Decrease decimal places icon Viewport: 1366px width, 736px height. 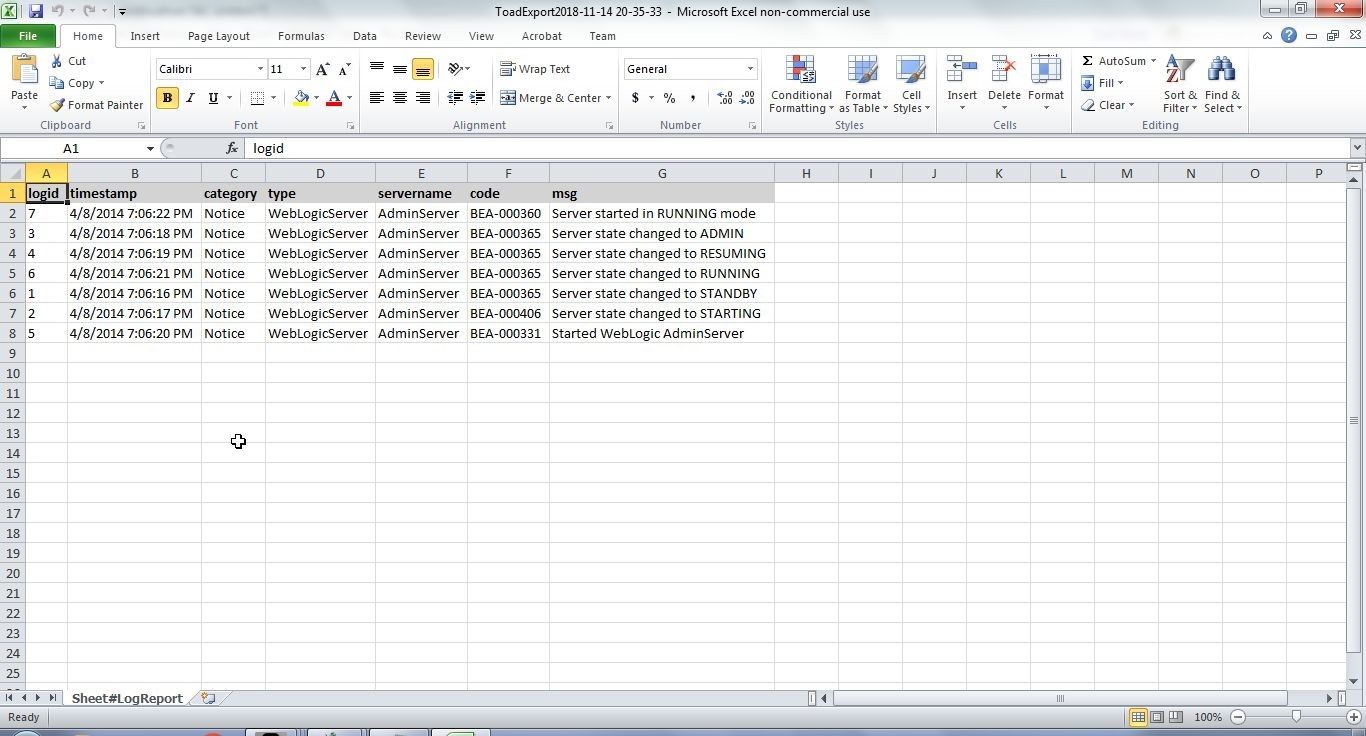click(x=747, y=98)
